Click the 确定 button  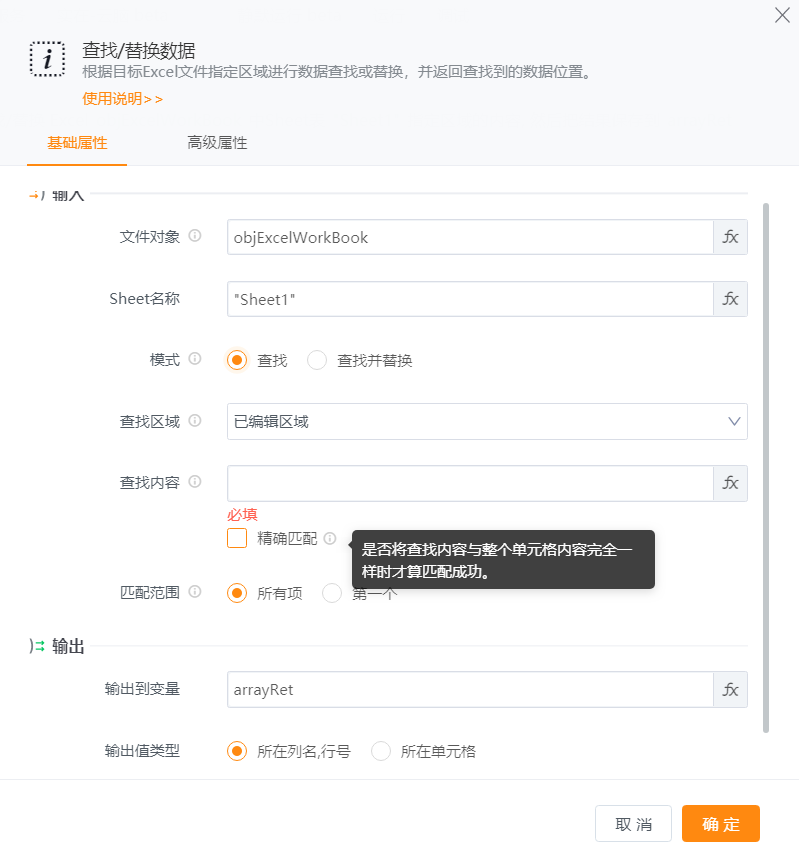click(721, 824)
